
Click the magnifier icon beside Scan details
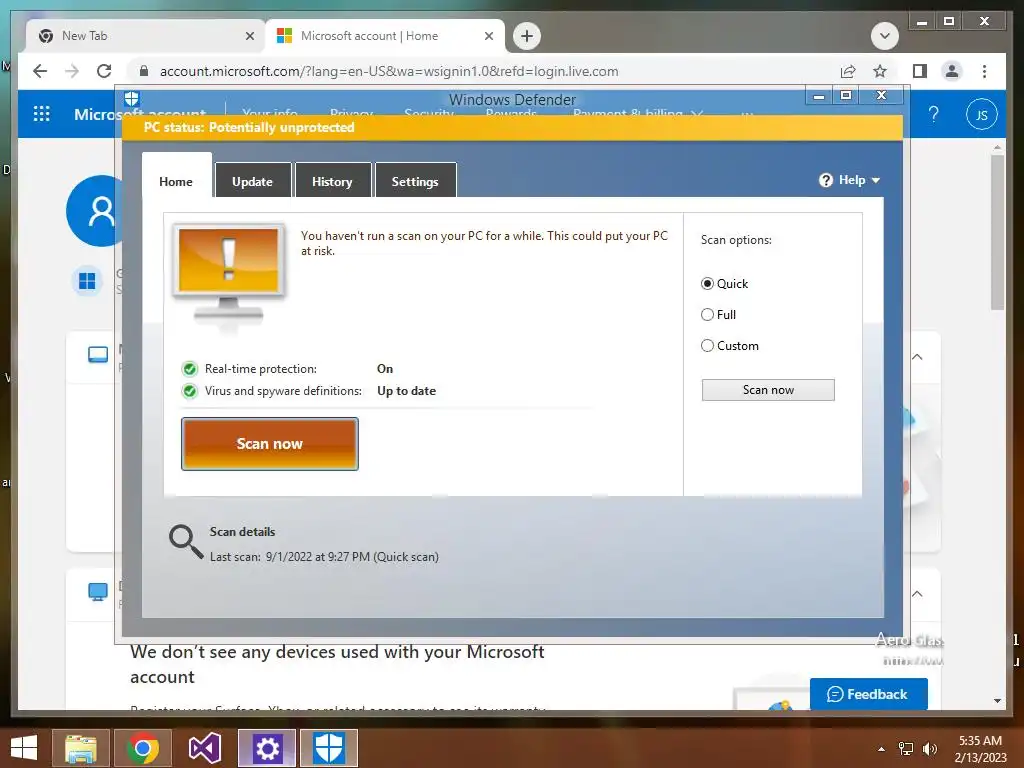pos(186,542)
